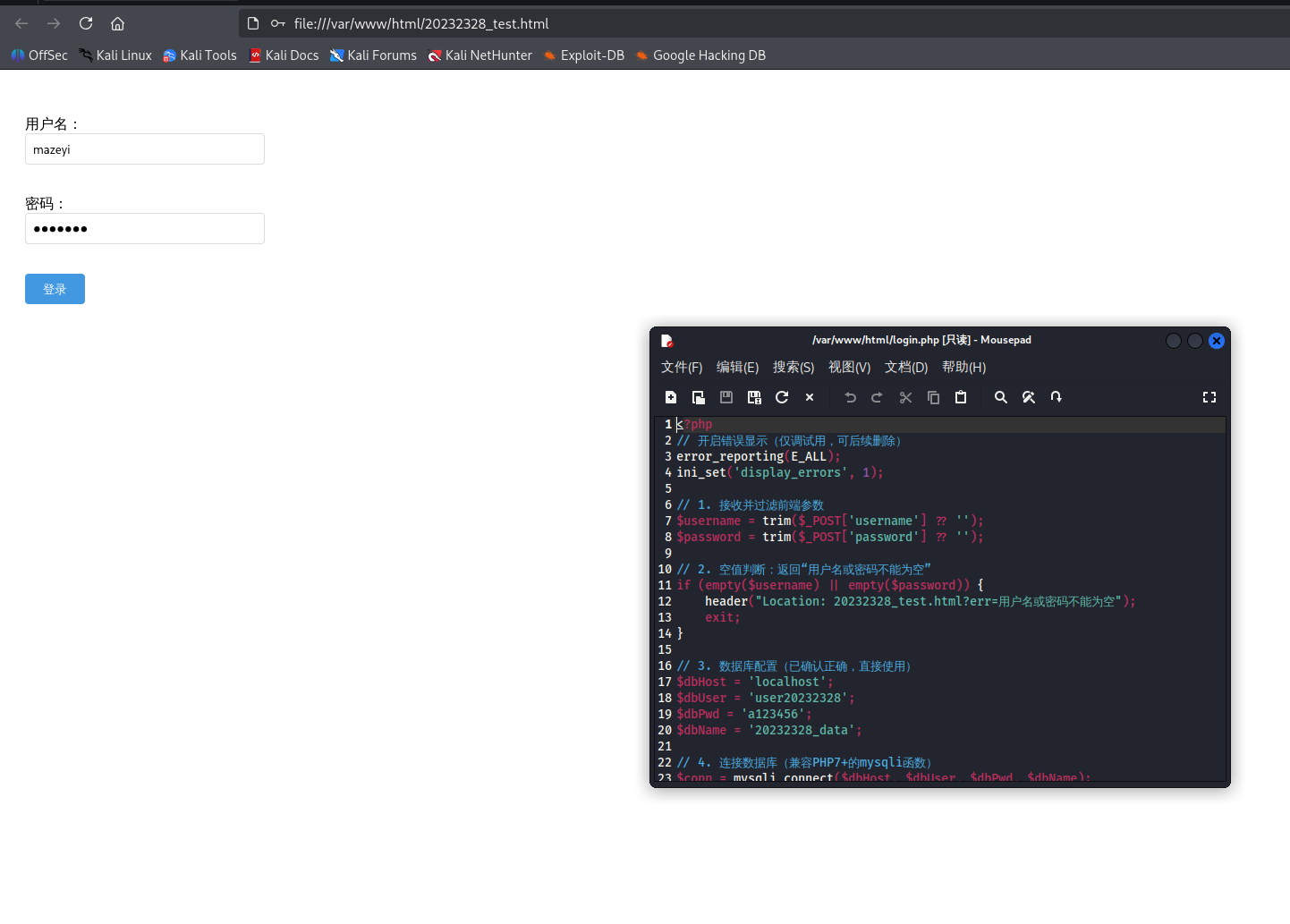
Task: Click the 密码 label on the page
Action: (x=45, y=204)
